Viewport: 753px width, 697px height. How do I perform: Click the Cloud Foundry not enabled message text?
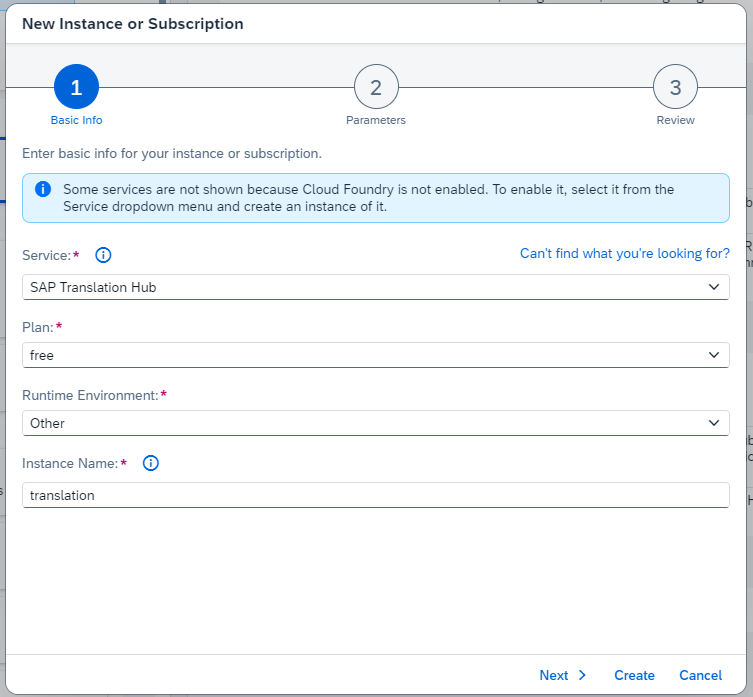click(368, 198)
